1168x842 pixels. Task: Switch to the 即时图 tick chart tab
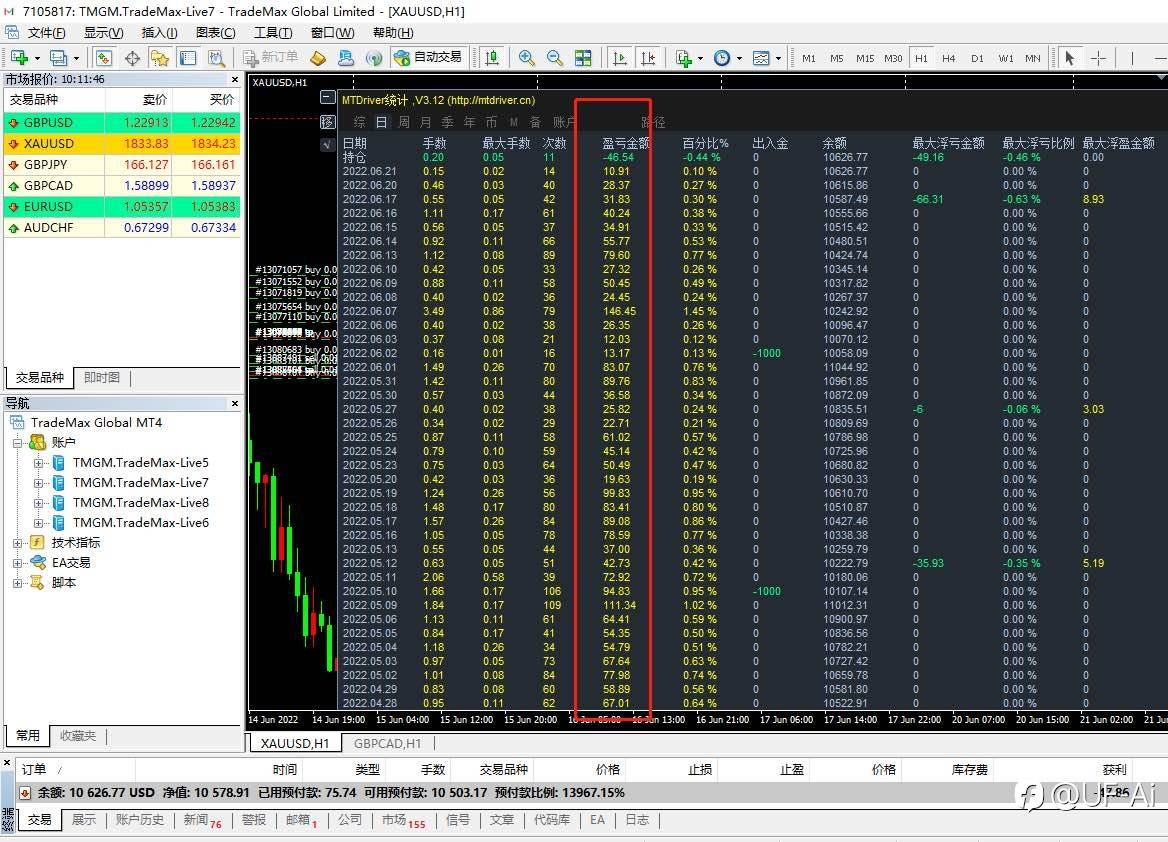[102, 378]
